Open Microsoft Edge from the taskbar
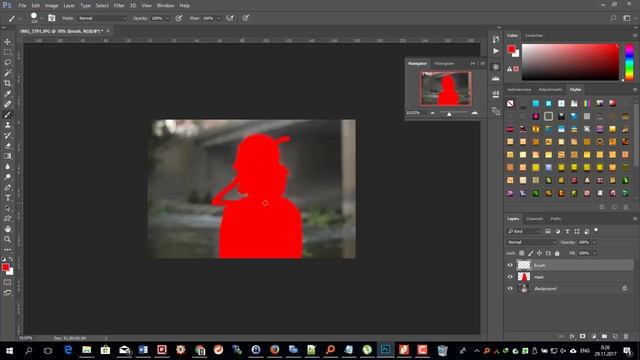This screenshot has height=360, width=640. point(68,350)
